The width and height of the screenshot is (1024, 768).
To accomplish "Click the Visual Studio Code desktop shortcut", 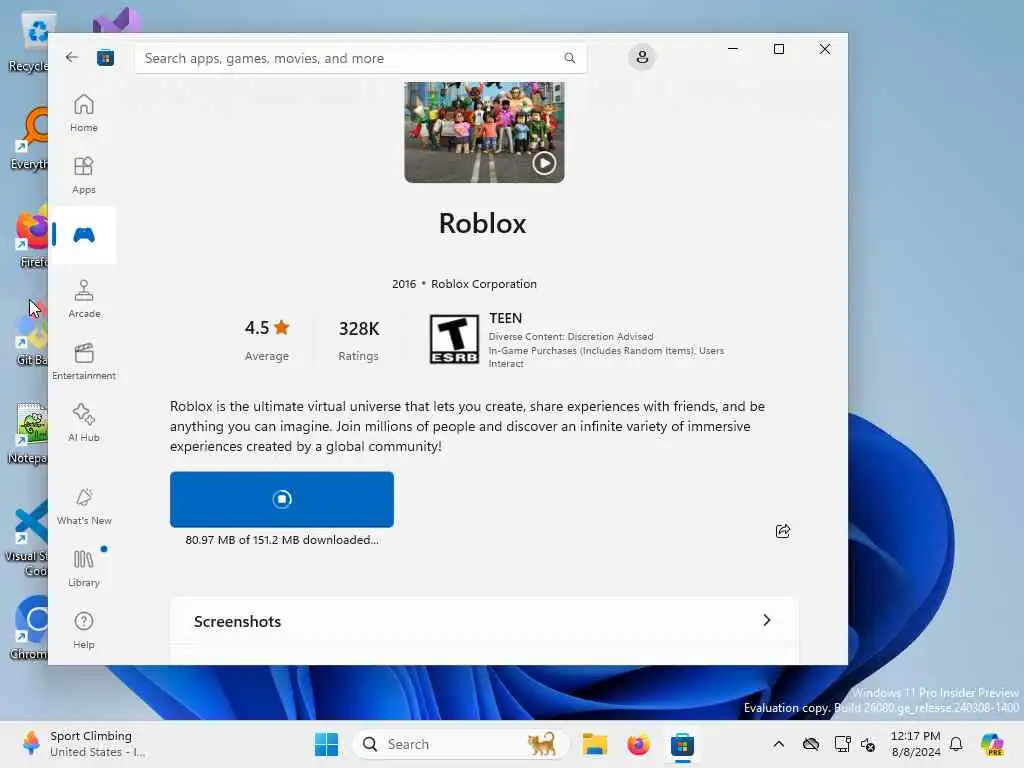I will 27,539.
